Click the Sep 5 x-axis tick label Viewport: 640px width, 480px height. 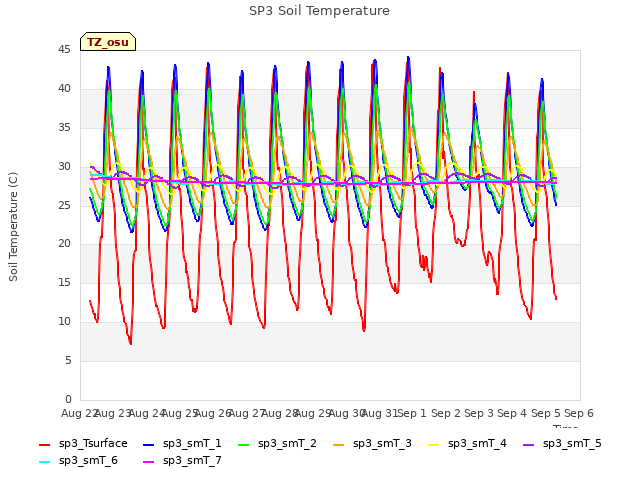click(x=546, y=413)
